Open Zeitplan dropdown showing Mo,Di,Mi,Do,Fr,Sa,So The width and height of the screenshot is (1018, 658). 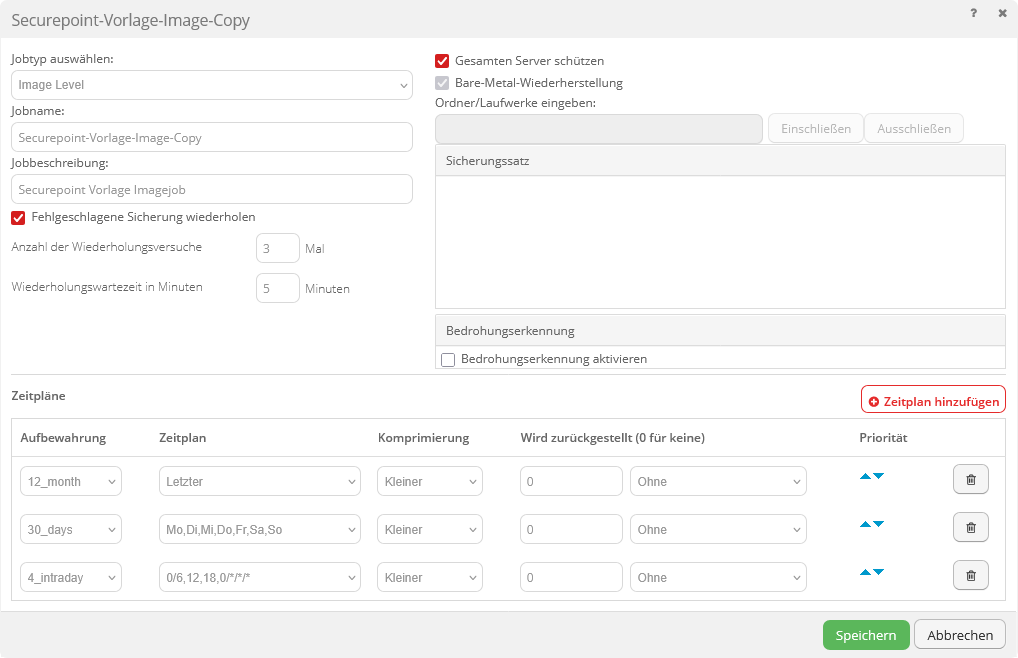pos(259,529)
